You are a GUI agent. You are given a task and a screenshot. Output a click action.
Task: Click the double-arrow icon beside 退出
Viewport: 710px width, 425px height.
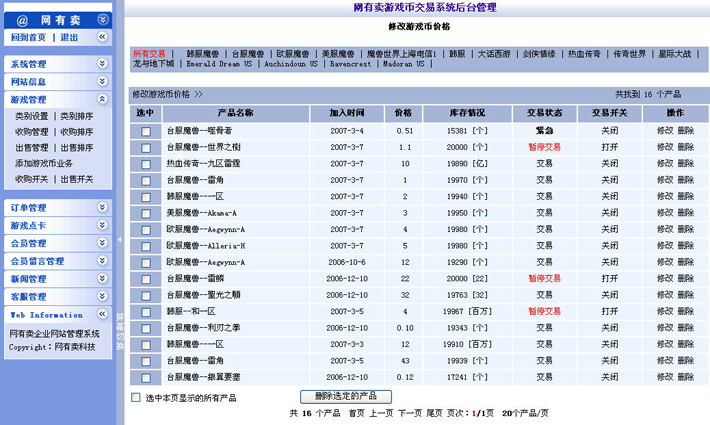pos(102,37)
